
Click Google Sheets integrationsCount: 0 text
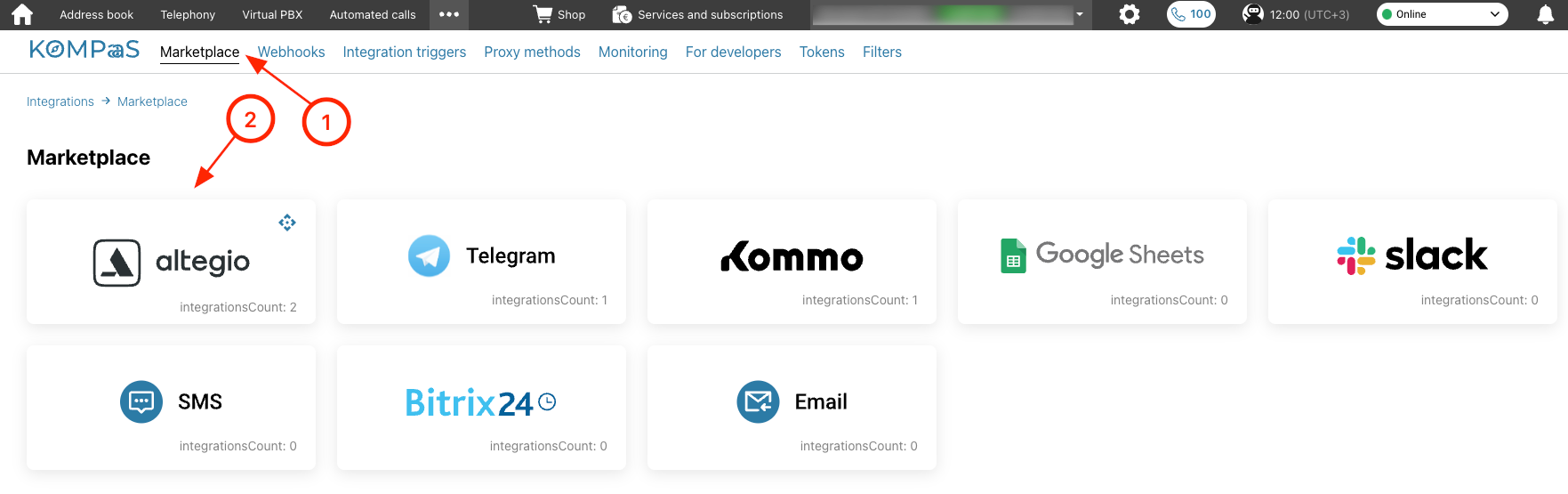point(1169,300)
